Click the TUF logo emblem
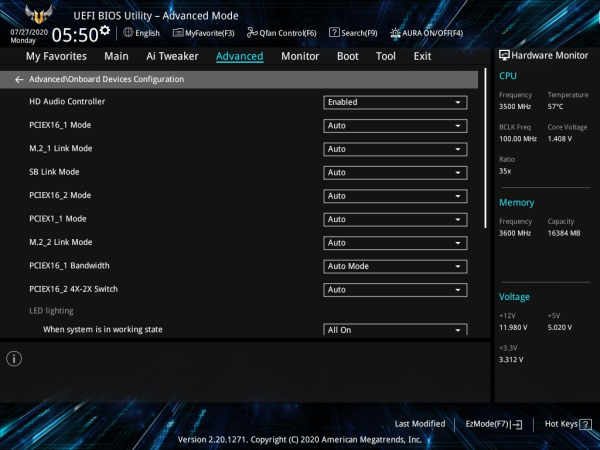Image resolution: width=600 pixels, height=450 pixels. pyautogui.click(x=38, y=15)
